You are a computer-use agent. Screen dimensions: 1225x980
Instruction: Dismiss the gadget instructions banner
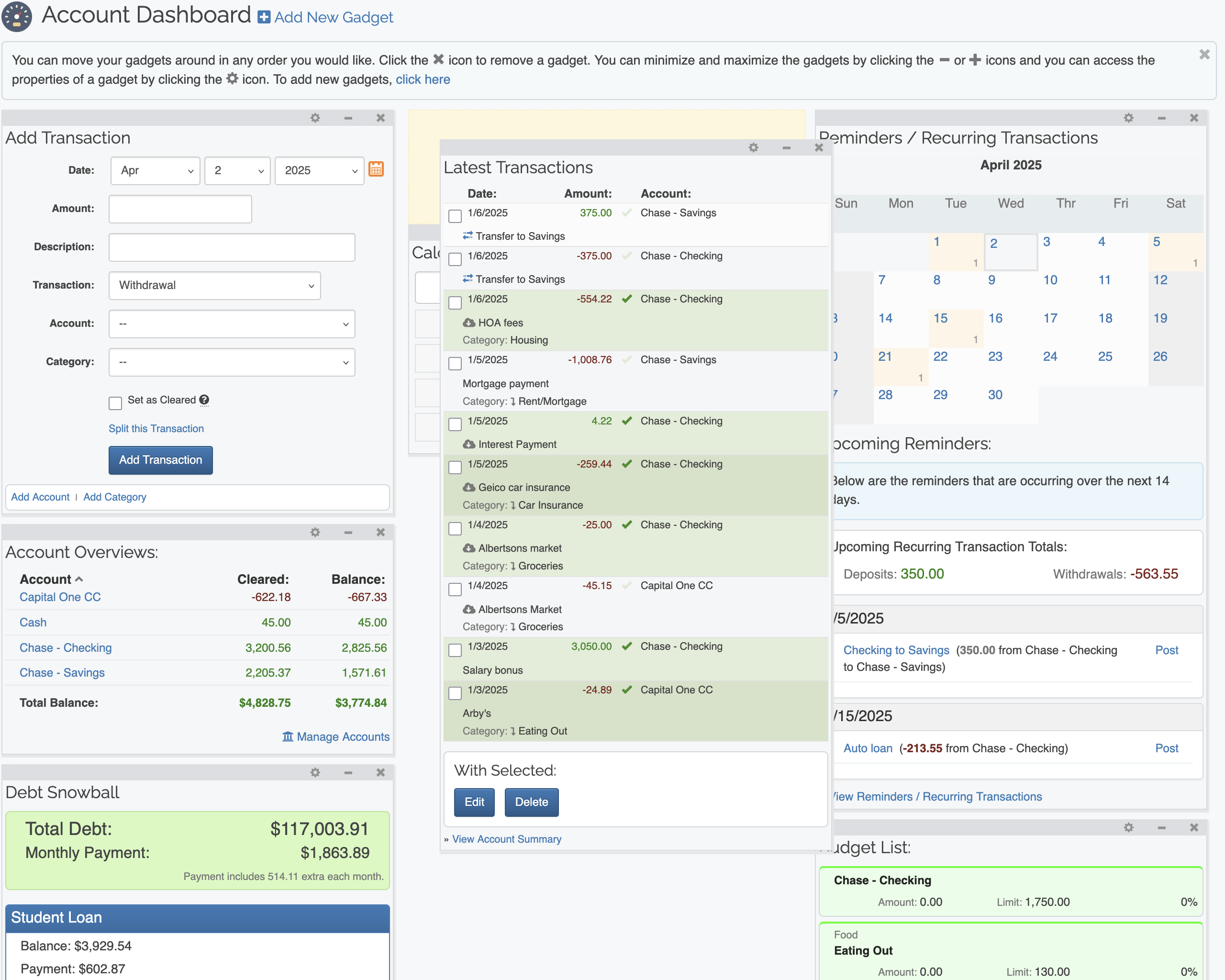pyautogui.click(x=1204, y=55)
